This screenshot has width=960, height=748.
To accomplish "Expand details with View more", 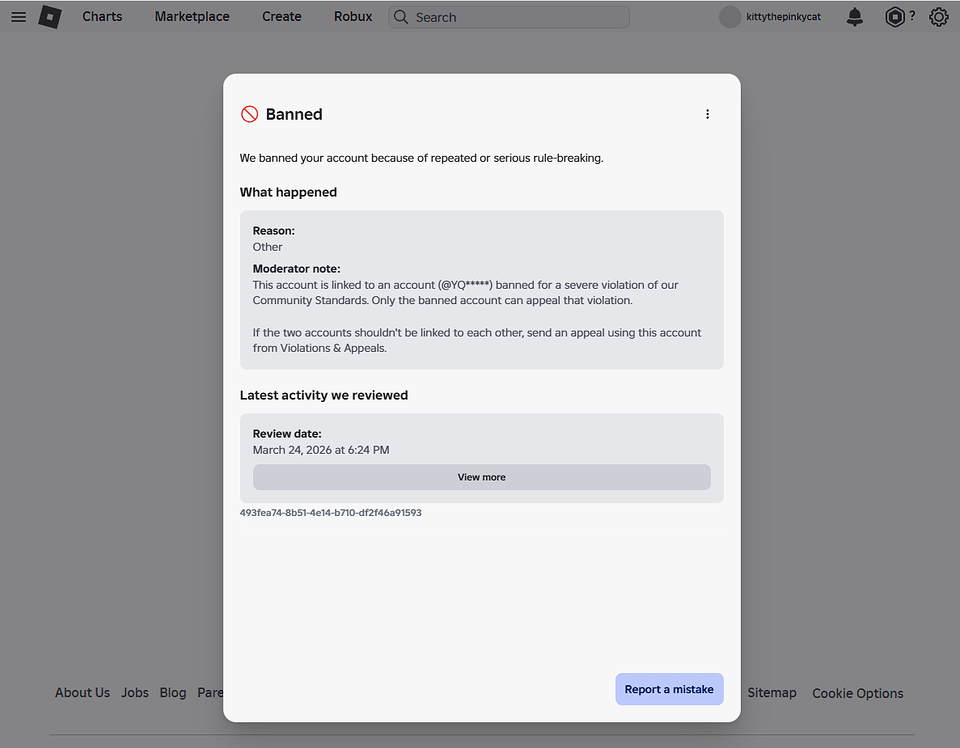I will click(482, 477).
